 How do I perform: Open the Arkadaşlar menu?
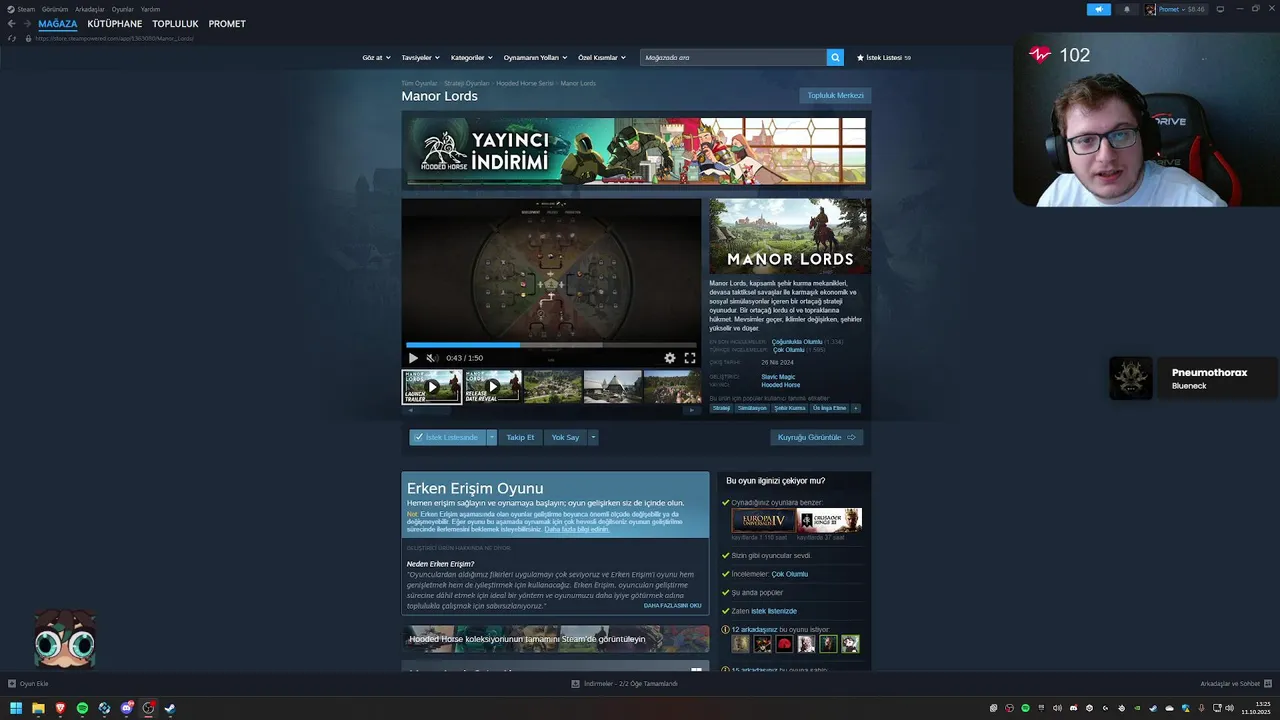pos(90,9)
